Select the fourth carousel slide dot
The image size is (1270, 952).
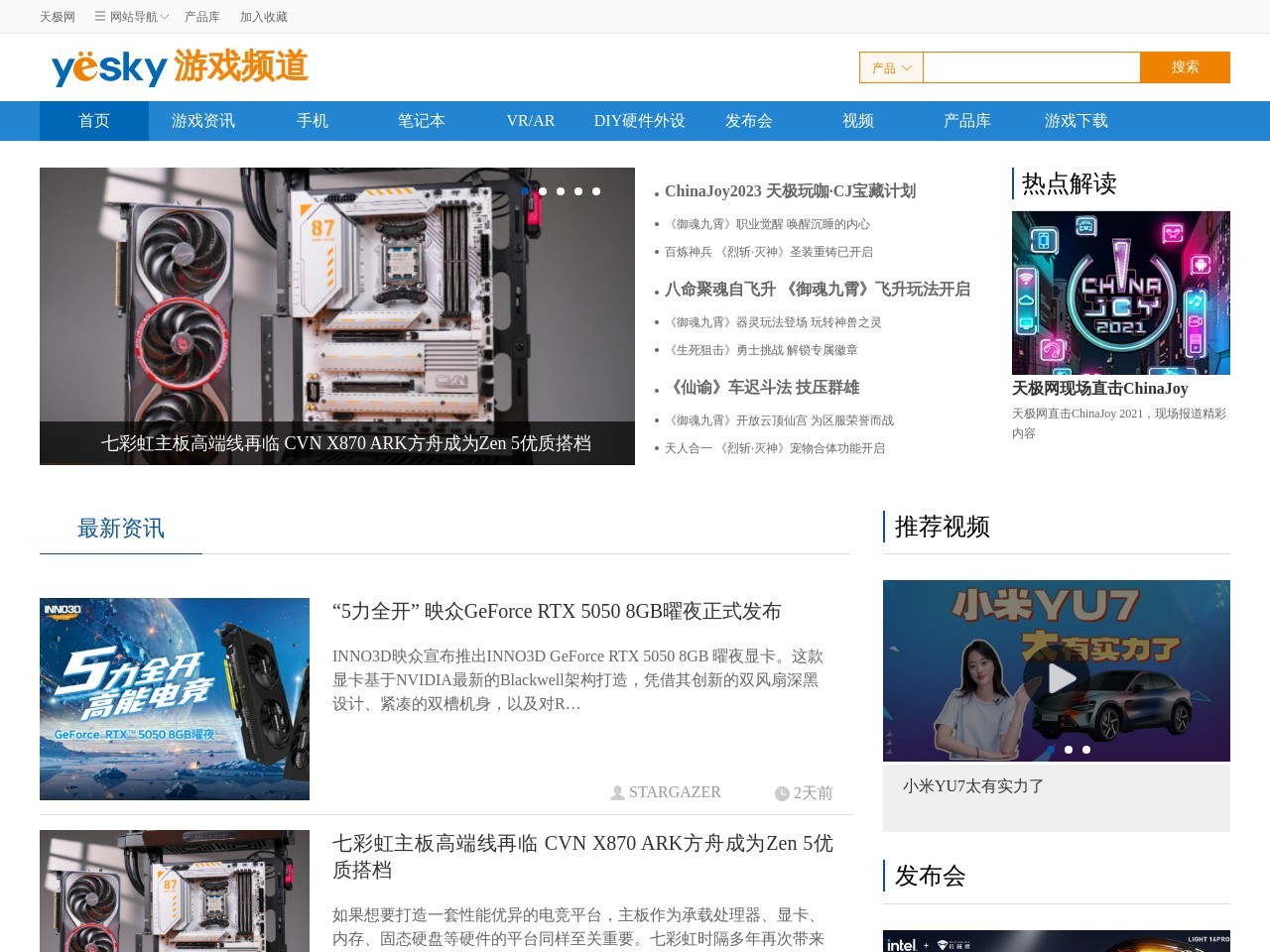[578, 191]
